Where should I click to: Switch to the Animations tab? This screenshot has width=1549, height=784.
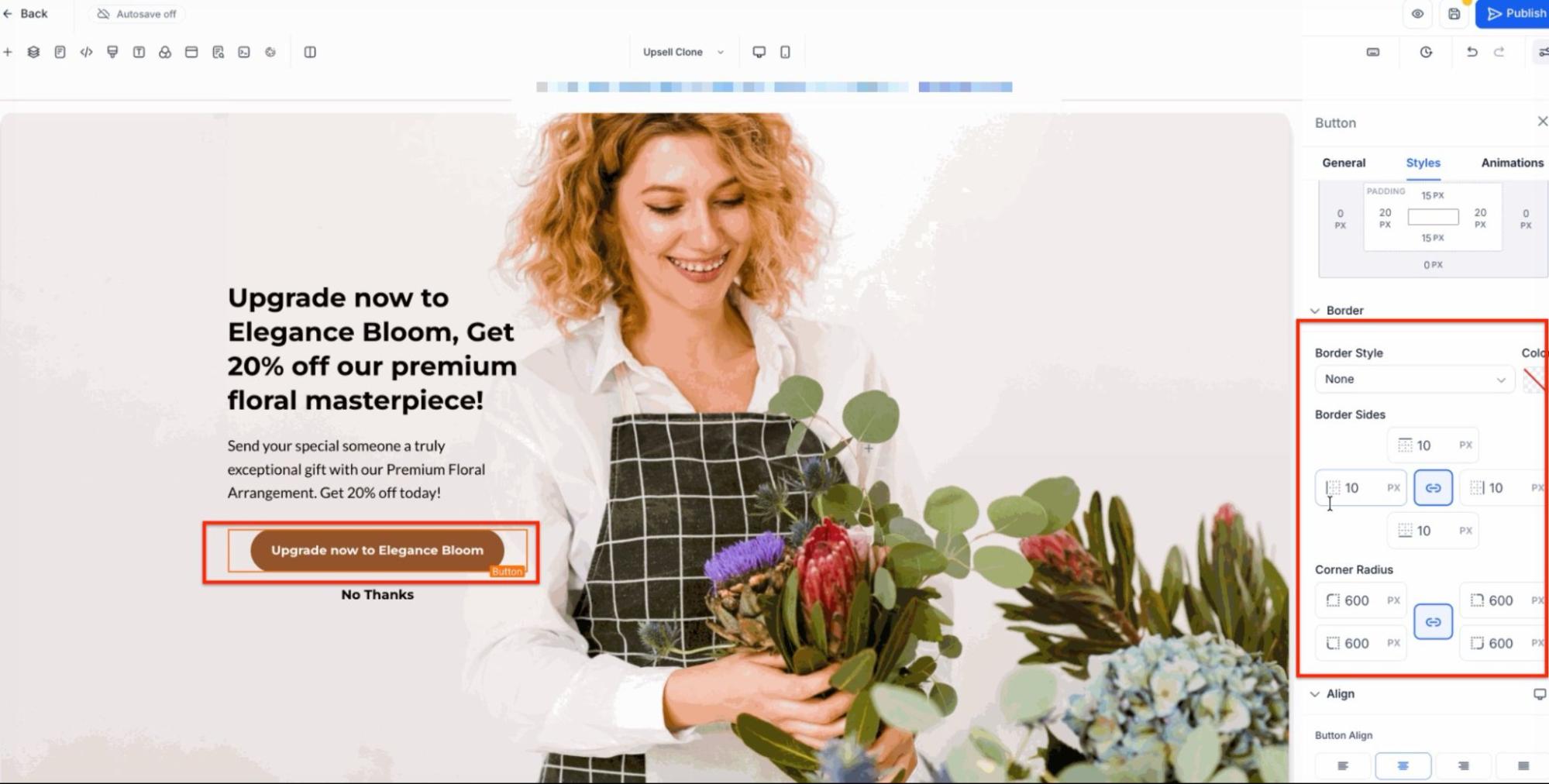(x=1512, y=163)
